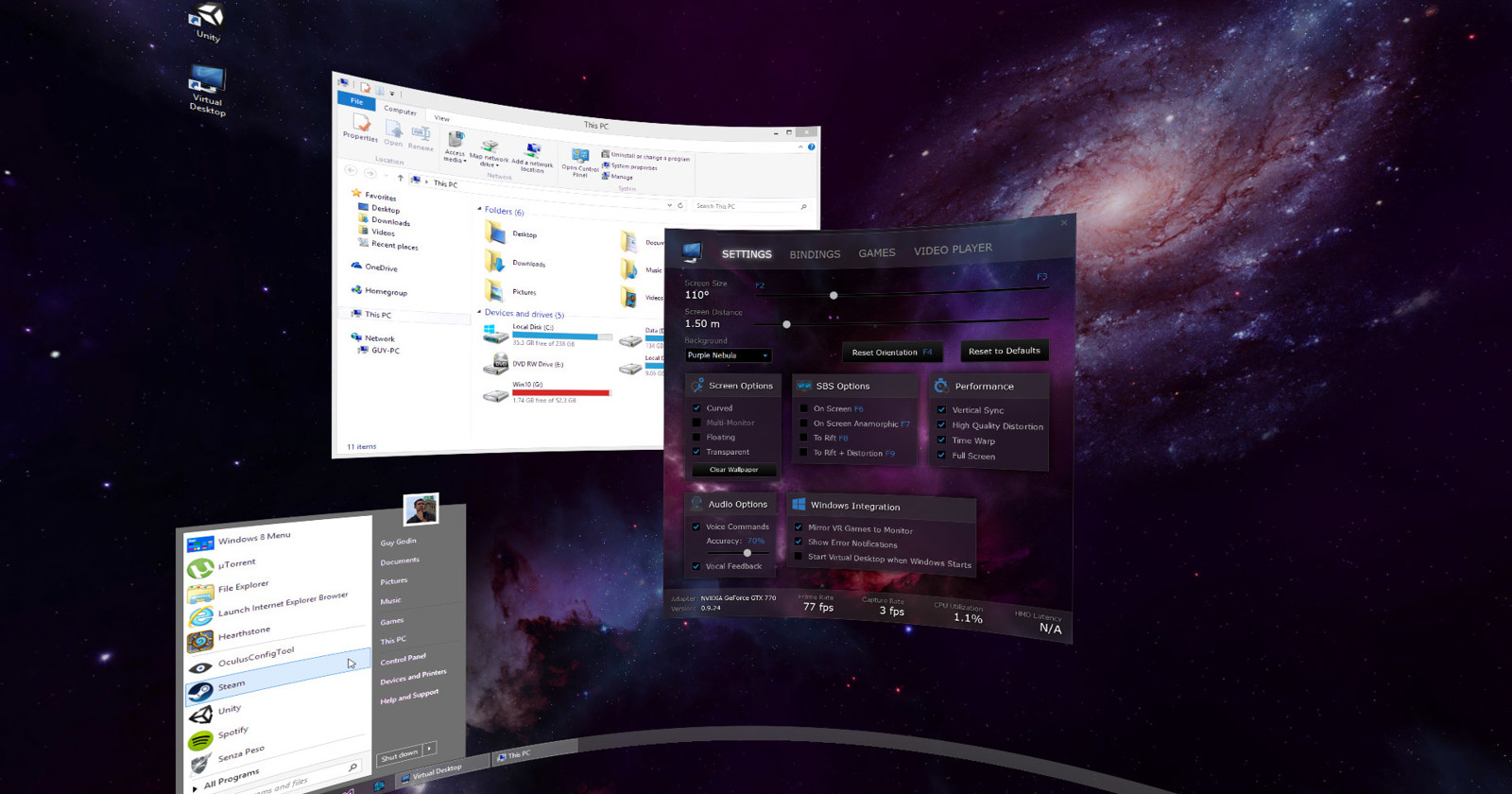Click Access media in the ribbon

point(455,147)
